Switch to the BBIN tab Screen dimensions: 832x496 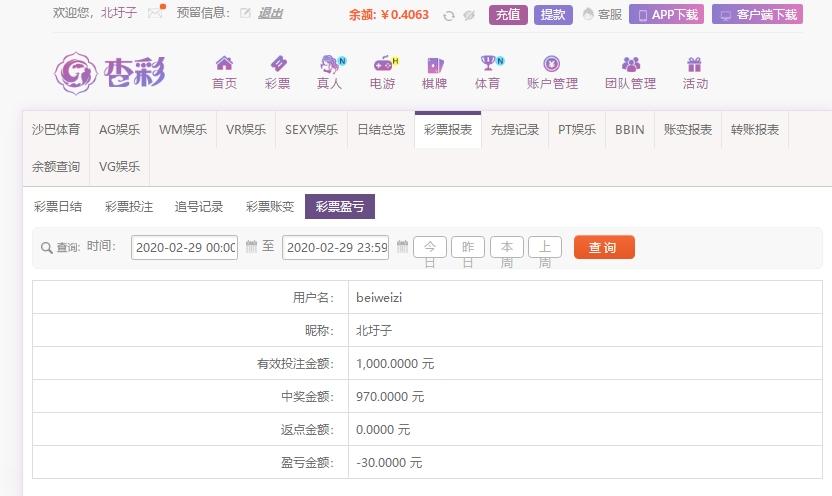click(630, 129)
